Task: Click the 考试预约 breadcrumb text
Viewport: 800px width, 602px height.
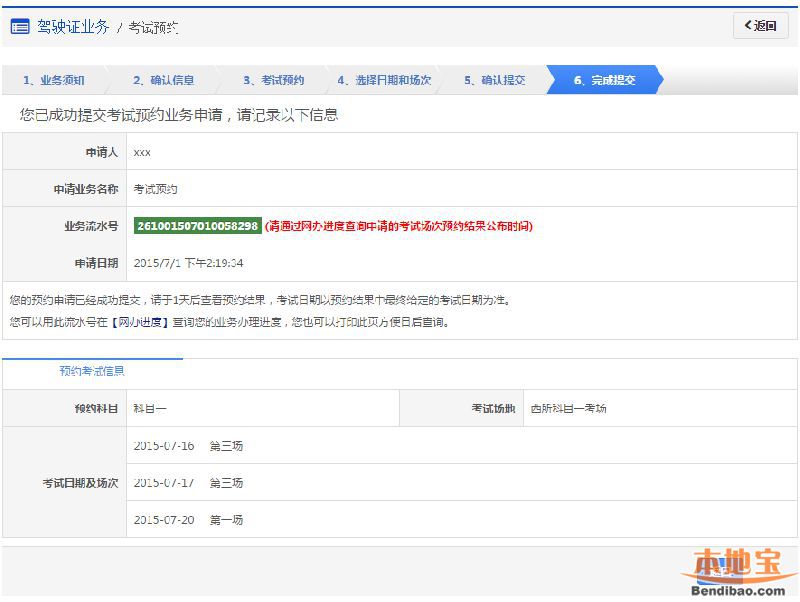Action: tap(153, 28)
